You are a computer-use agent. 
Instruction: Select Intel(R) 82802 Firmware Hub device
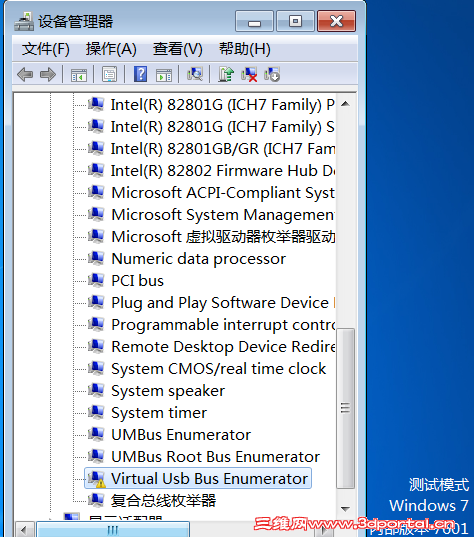click(223, 171)
